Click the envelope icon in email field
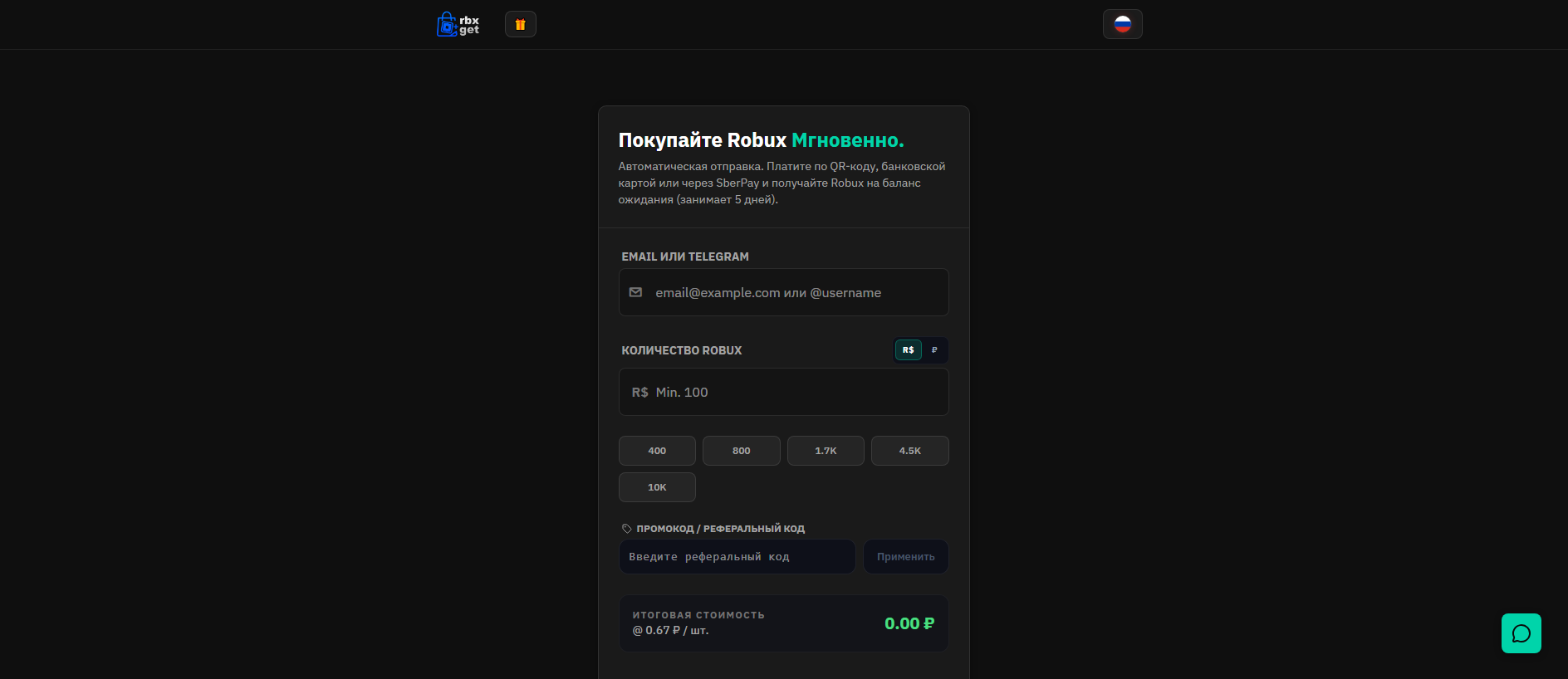The image size is (1568, 679). pyautogui.click(x=635, y=292)
